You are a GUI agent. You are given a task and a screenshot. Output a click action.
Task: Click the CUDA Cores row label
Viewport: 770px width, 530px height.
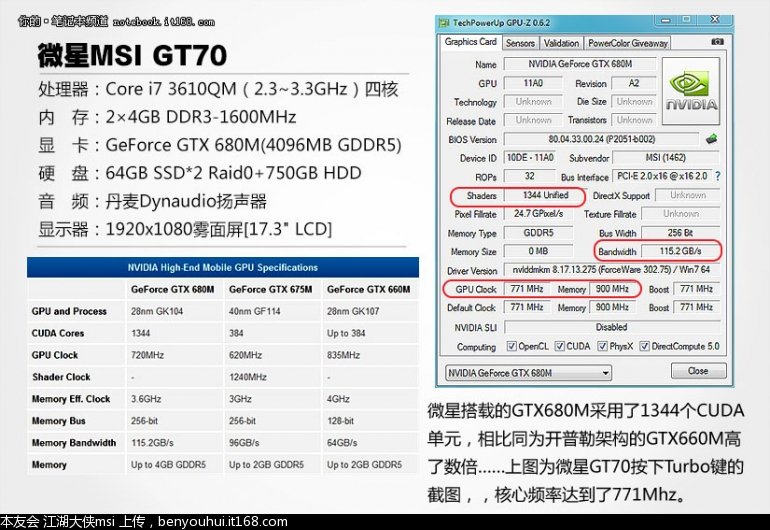[x=58, y=333]
